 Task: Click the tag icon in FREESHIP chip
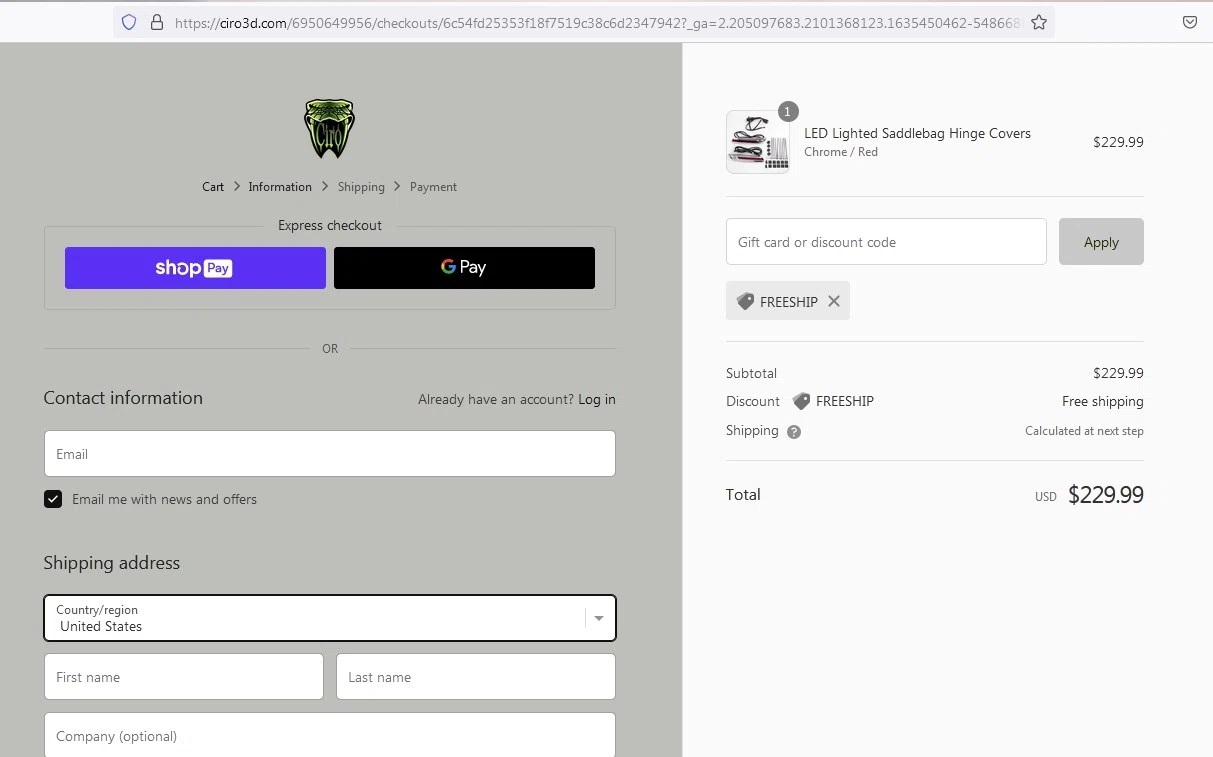(745, 301)
